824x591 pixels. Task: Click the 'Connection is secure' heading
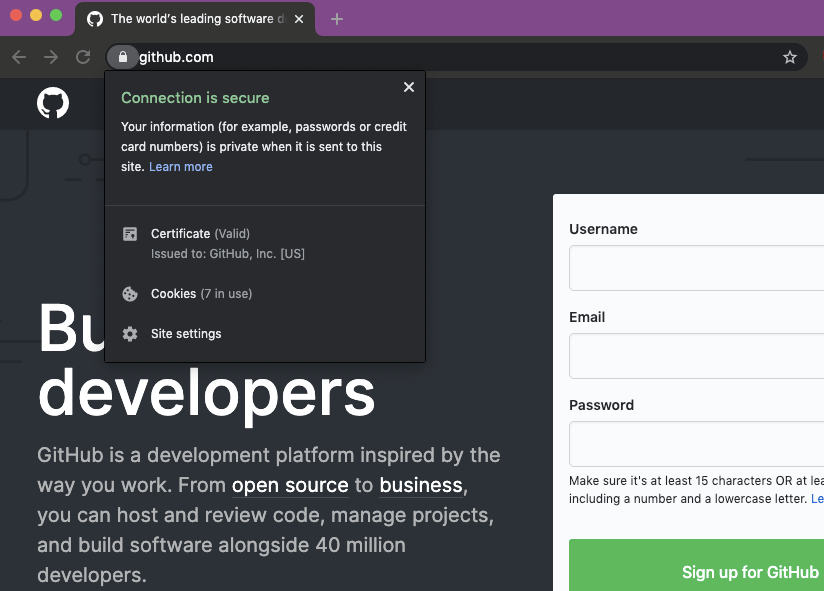point(195,98)
